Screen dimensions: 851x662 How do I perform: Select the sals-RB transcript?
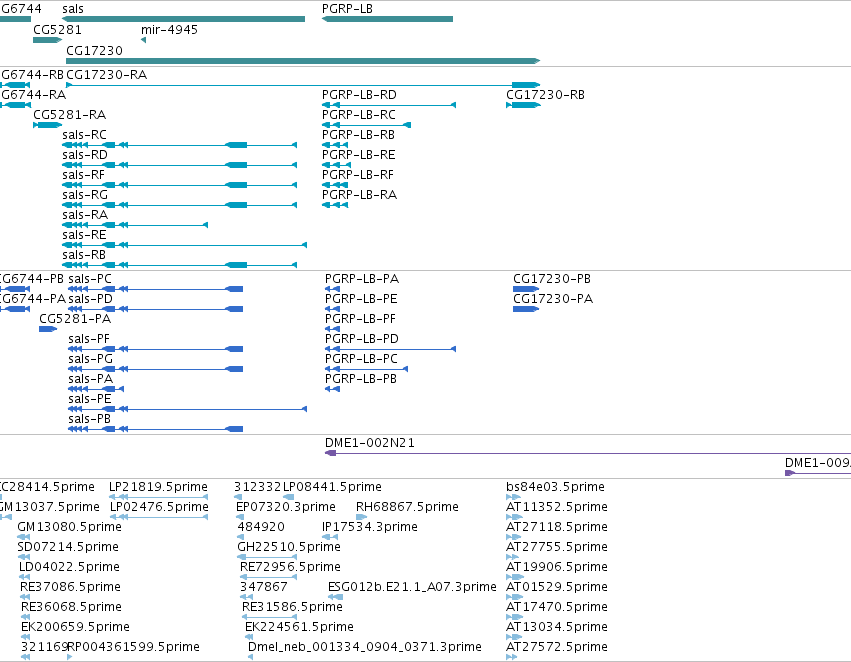coord(180,265)
